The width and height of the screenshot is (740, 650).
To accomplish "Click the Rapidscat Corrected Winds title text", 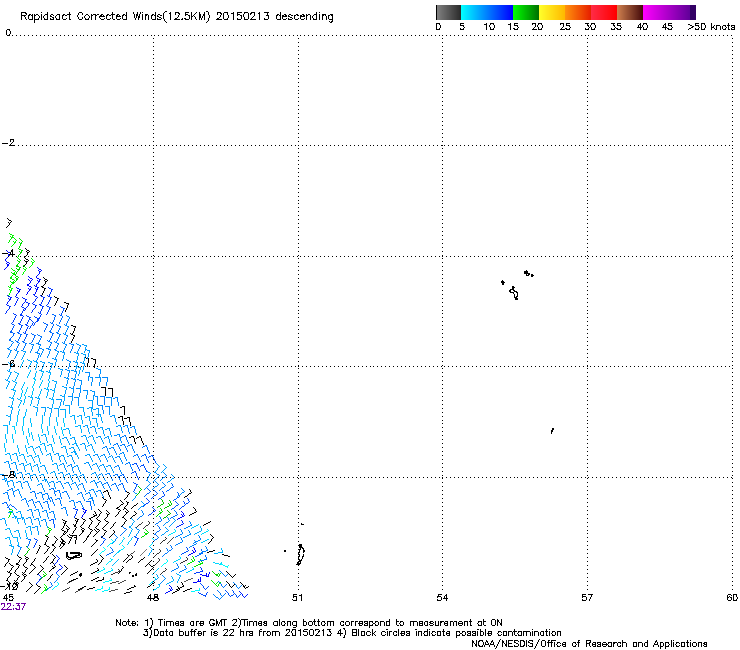I will (x=177, y=16).
